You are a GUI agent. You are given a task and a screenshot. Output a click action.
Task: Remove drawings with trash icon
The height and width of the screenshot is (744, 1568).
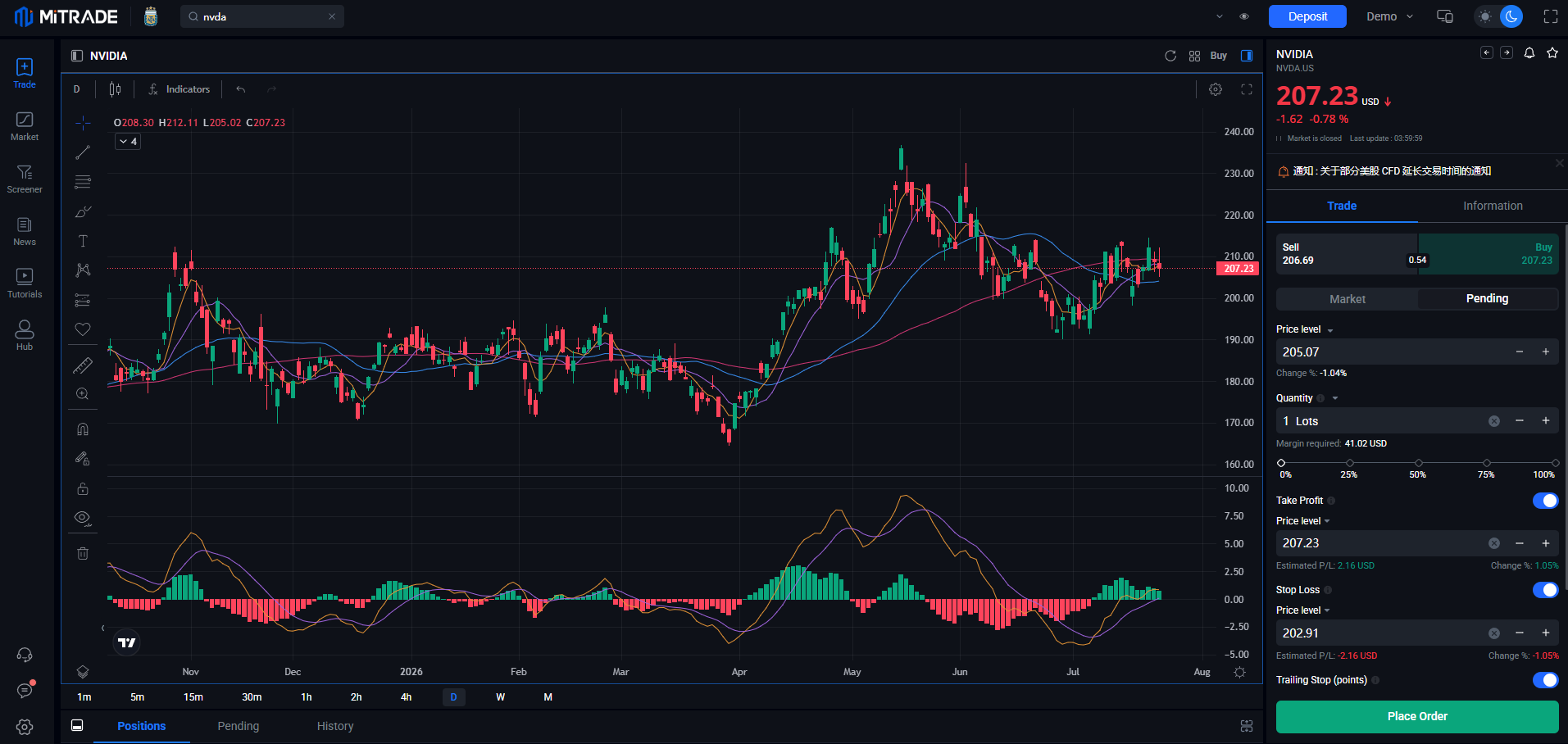coord(83,553)
